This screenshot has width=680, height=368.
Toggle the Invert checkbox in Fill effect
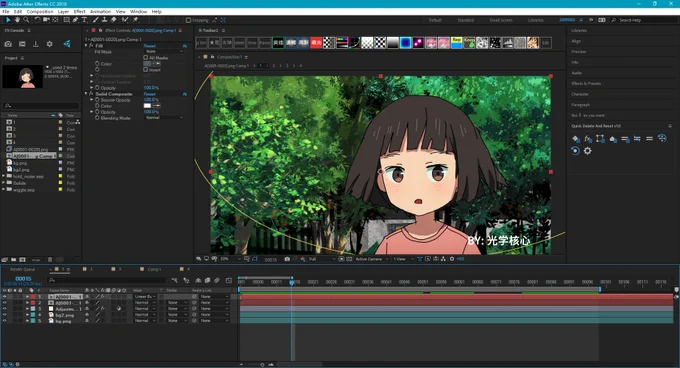pos(146,69)
